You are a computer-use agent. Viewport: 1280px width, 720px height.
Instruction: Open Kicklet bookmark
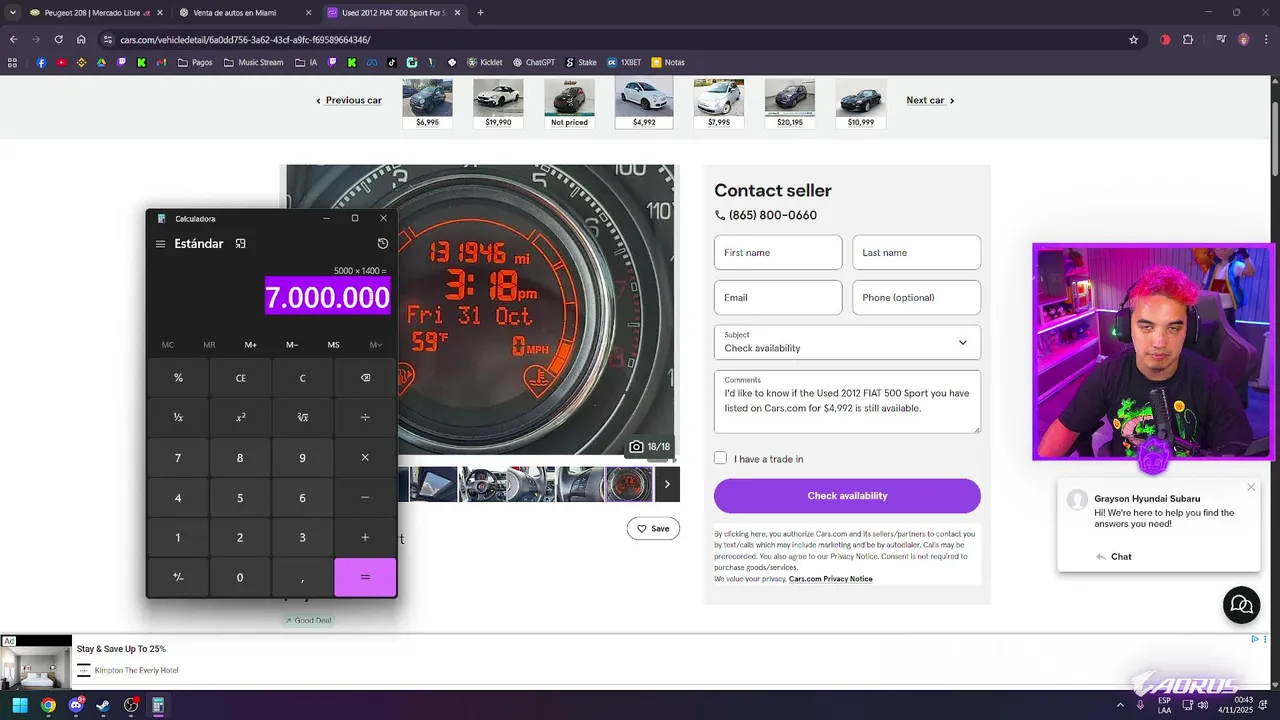coord(485,62)
